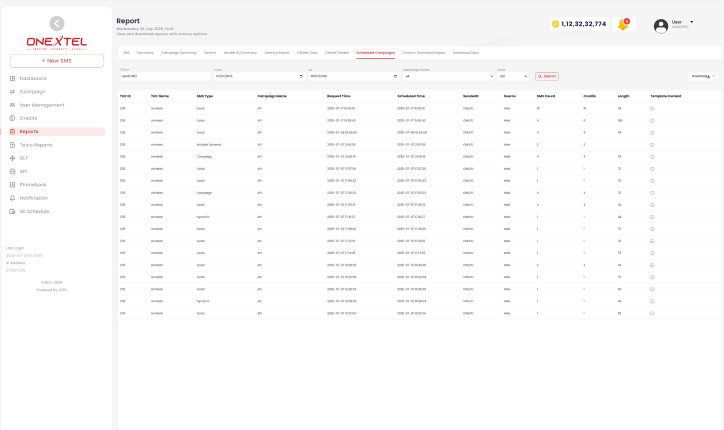Open All Schedule in the sidebar
Viewport: 724px width, 430px height.
pos(35,211)
